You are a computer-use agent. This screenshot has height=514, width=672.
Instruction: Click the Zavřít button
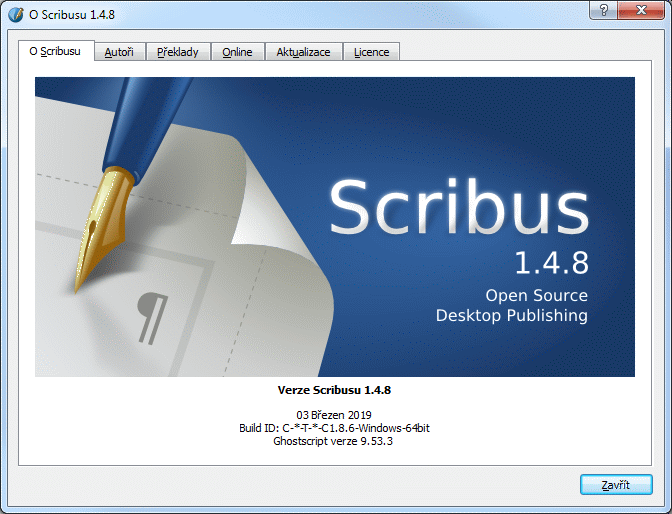coord(616,485)
